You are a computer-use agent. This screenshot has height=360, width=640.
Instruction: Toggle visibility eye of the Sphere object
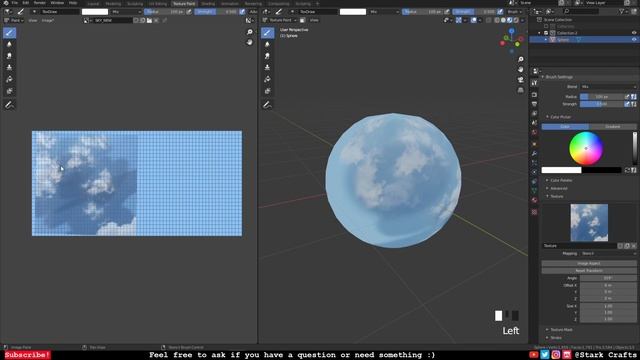click(x=634, y=40)
